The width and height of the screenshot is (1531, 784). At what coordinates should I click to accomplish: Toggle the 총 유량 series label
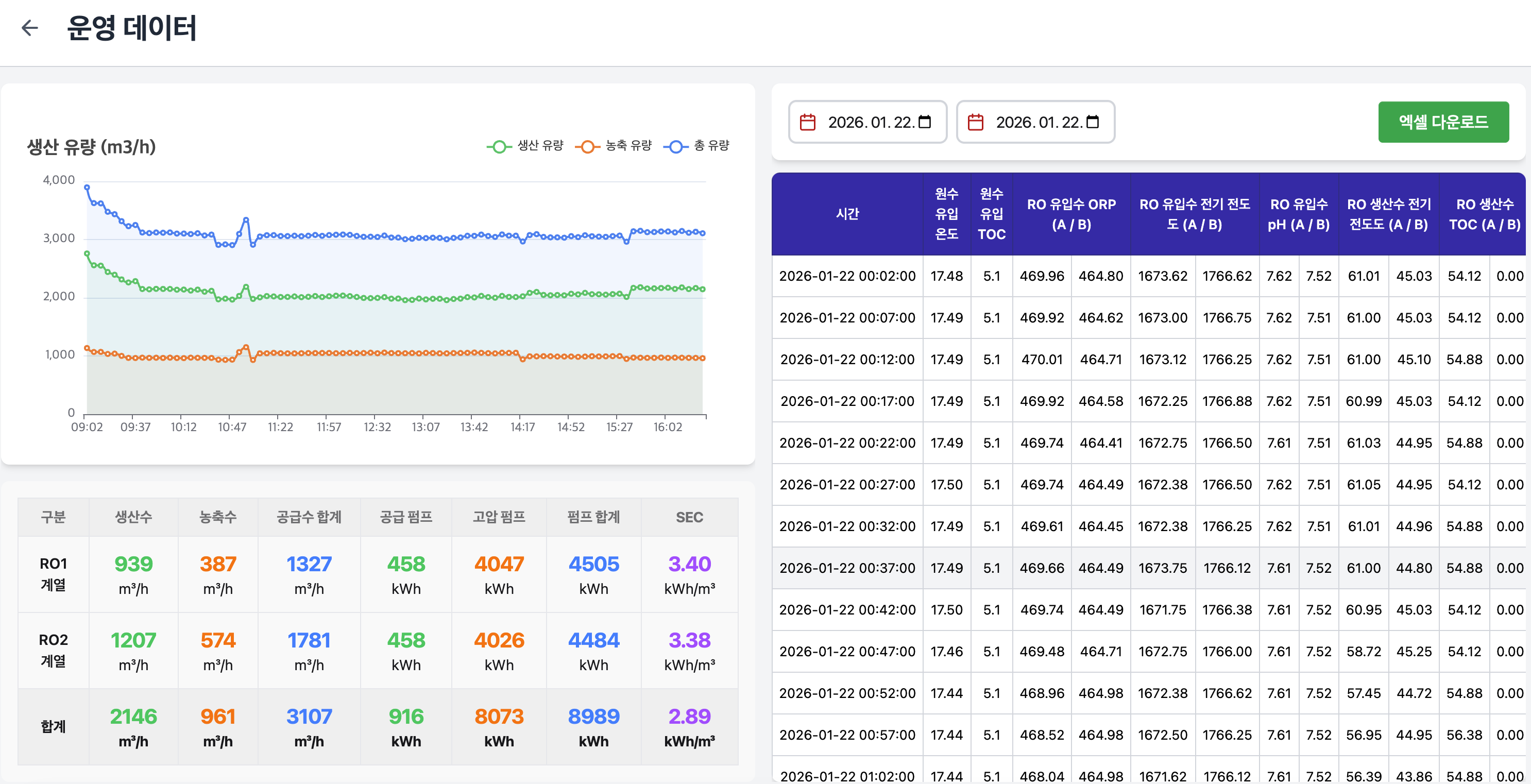(711, 146)
